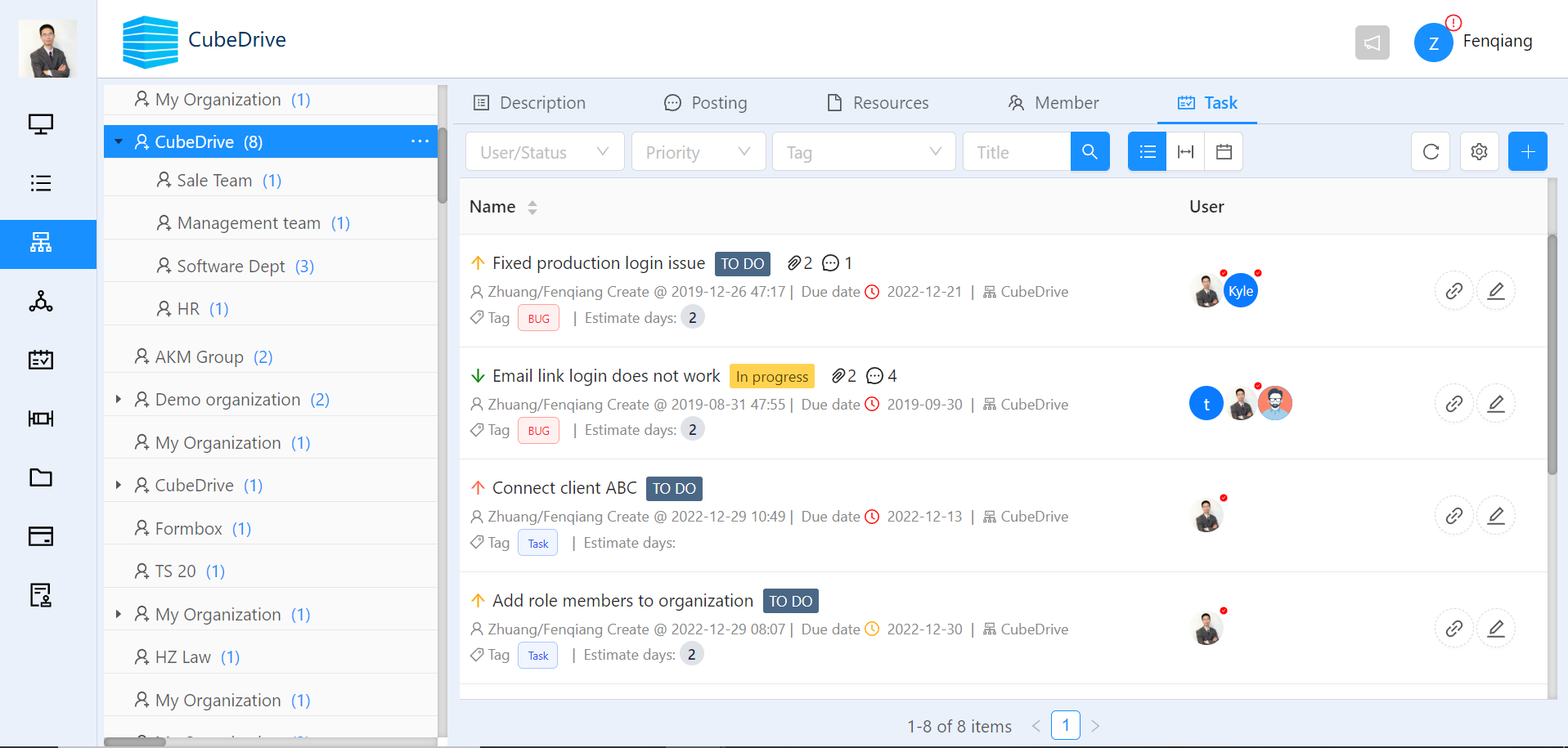Click the Fenqiang user avatar

click(x=1433, y=43)
